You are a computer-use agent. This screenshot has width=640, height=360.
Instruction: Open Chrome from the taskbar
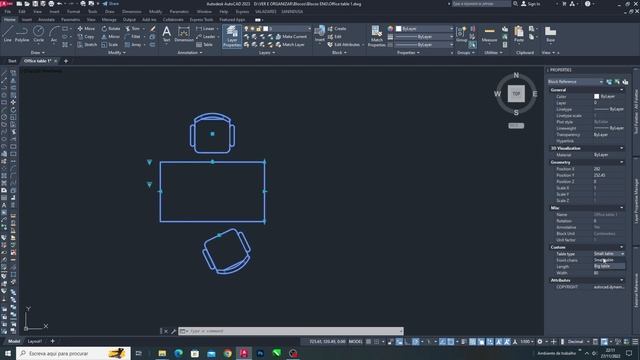pyautogui.click(x=227, y=353)
